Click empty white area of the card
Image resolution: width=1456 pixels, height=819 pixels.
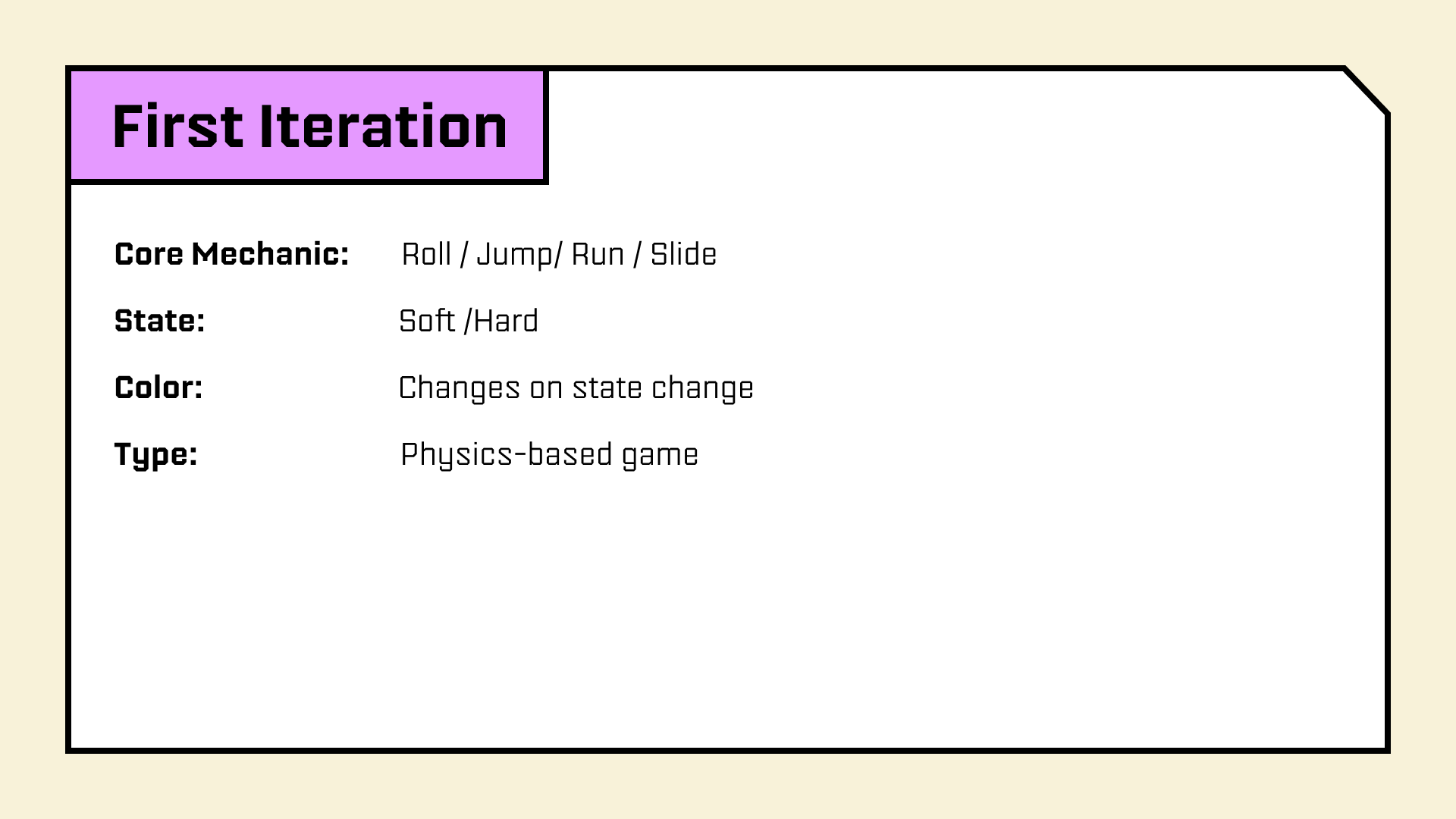[910, 591]
